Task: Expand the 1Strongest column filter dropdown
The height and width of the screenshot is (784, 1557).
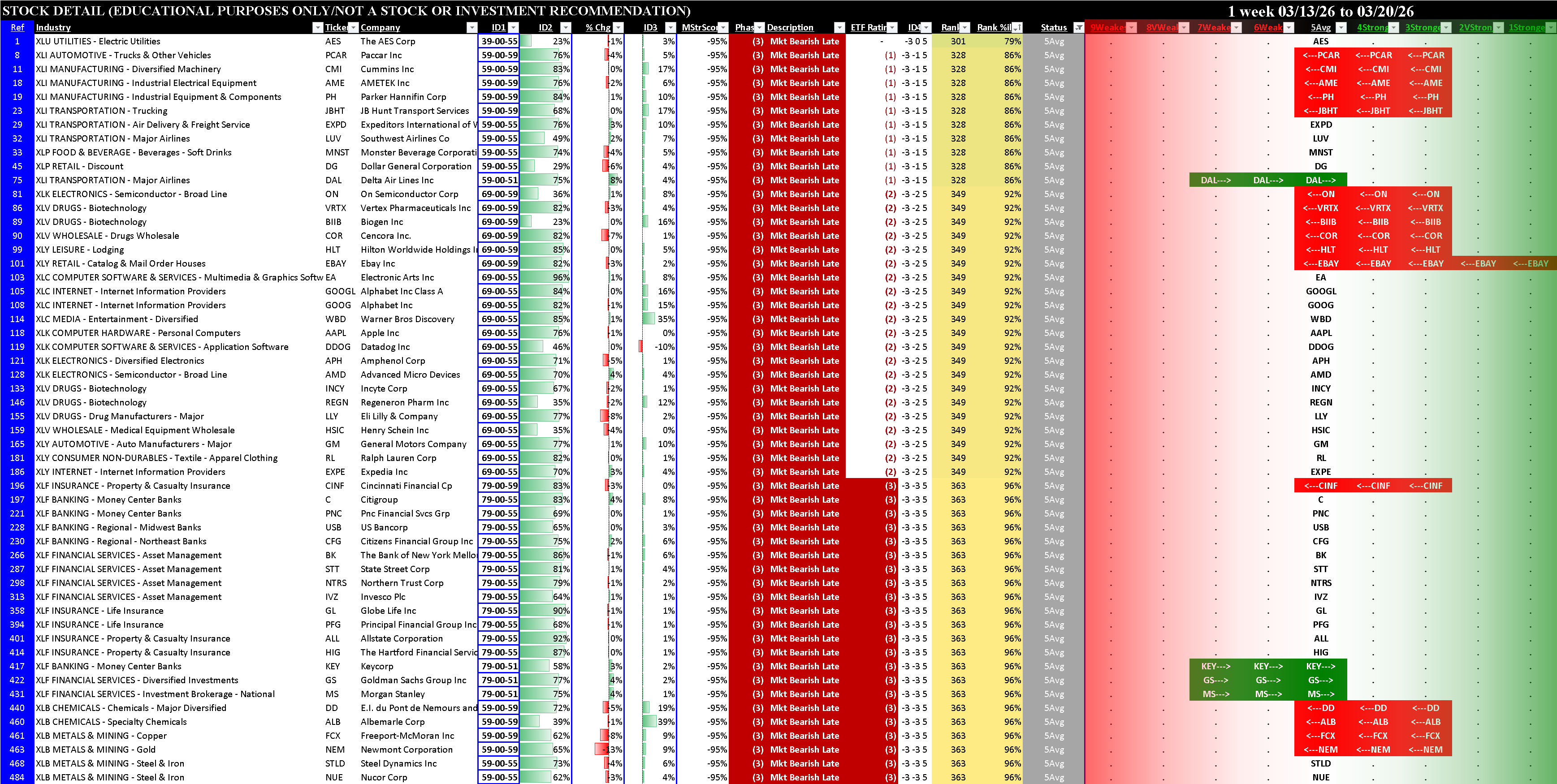Action: (1551, 27)
